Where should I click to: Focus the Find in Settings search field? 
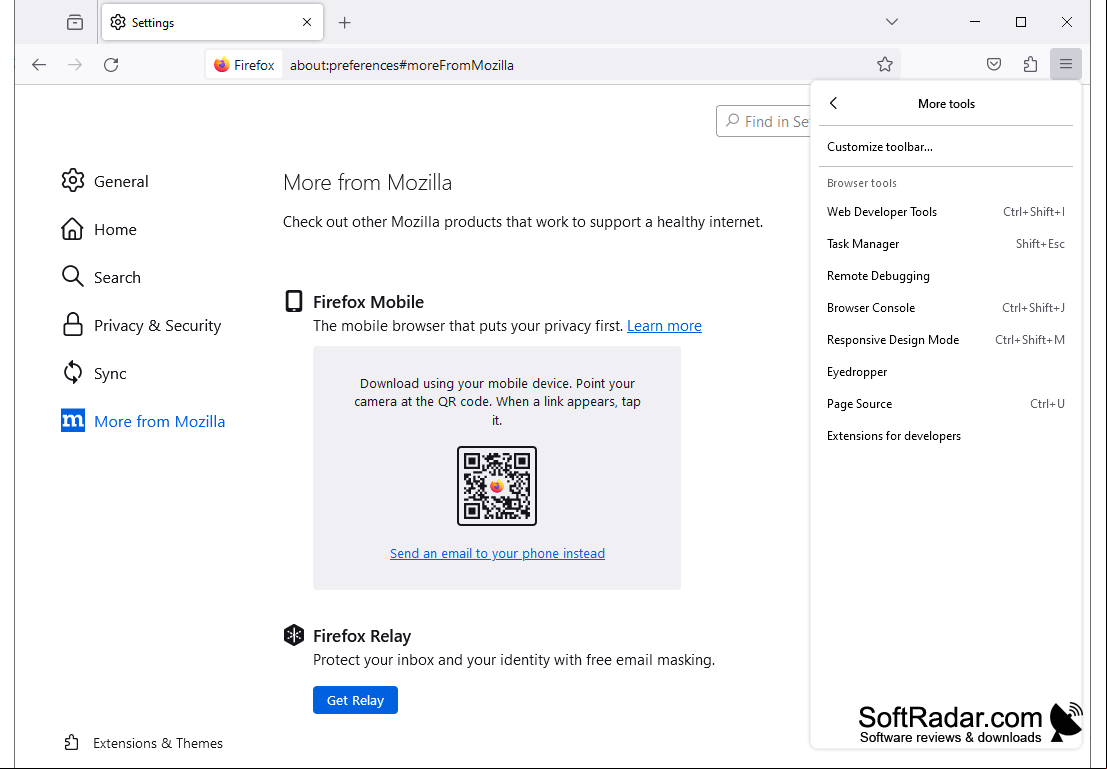click(763, 121)
